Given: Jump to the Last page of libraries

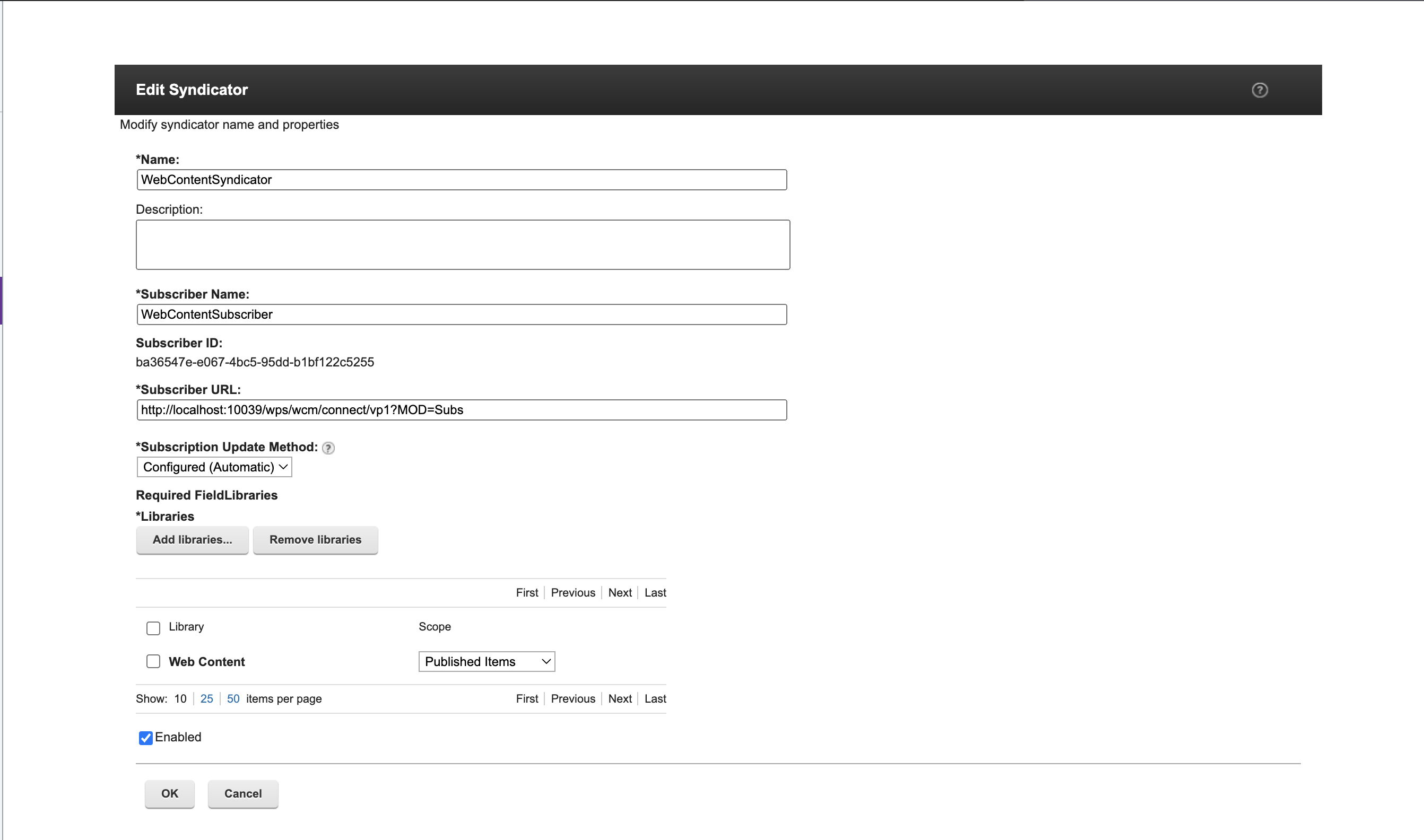Looking at the screenshot, I should click(x=655, y=592).
